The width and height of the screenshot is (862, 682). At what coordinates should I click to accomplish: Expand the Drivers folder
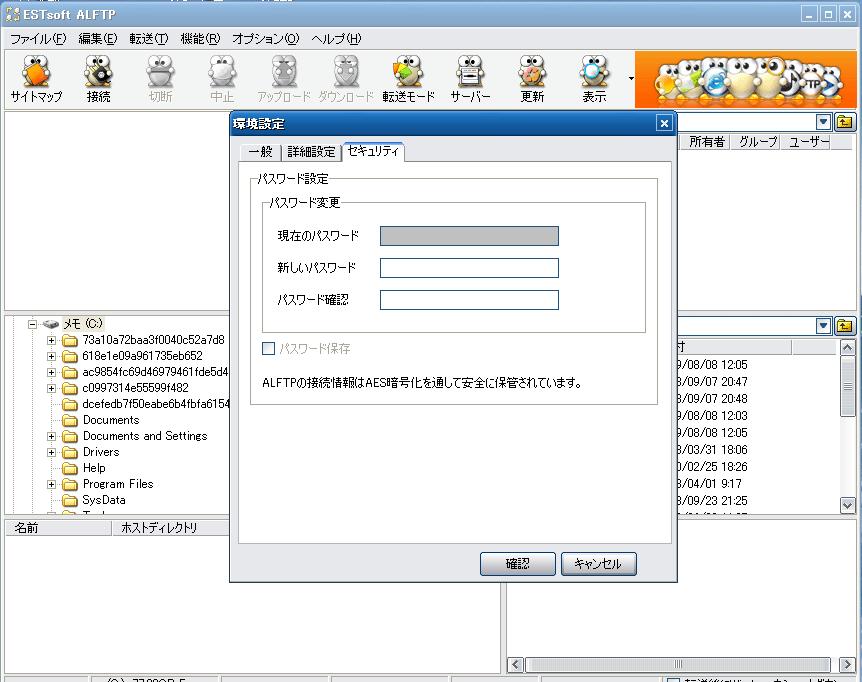pos(51,452)
